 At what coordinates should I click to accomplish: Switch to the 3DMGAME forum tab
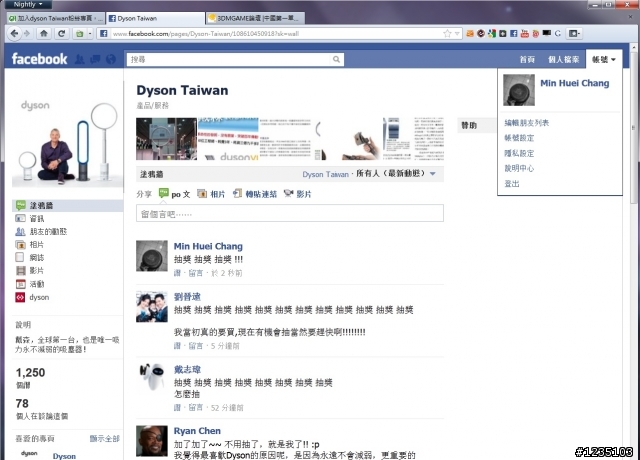pyautogui.click(x=255, y=18)
